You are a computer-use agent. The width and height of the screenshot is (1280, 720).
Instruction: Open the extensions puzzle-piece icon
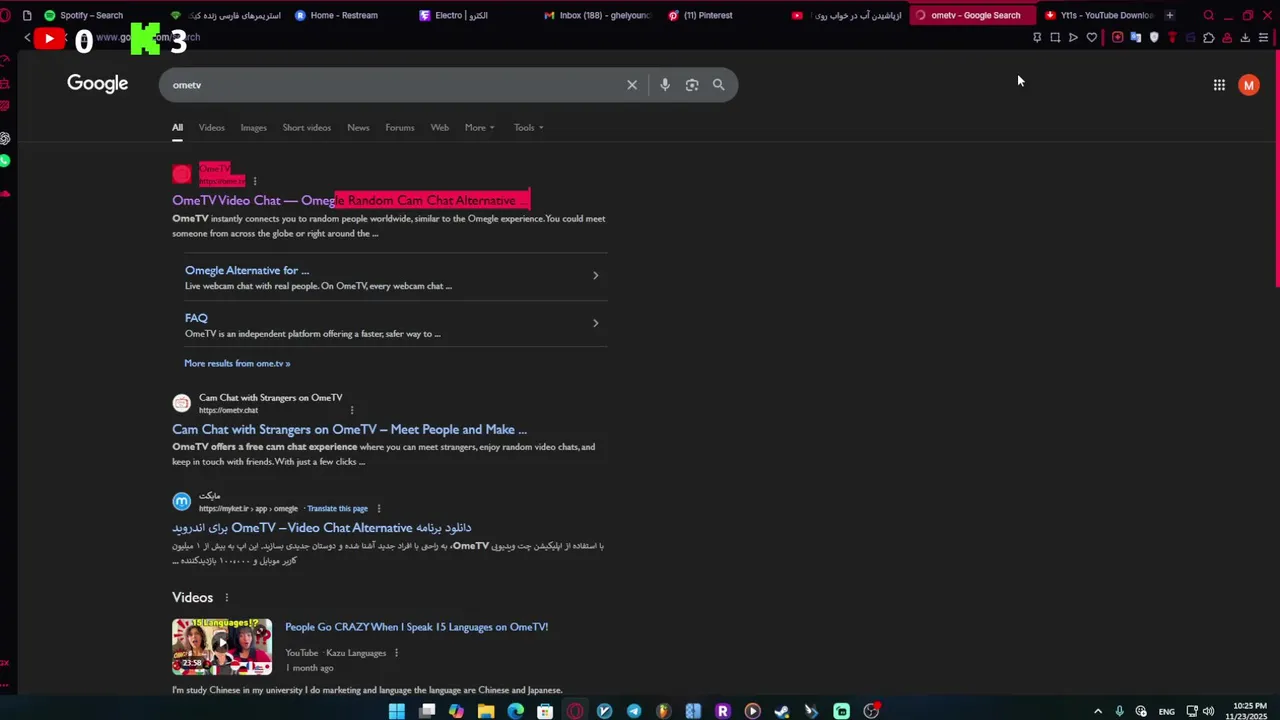click(x=1209, y=38)
